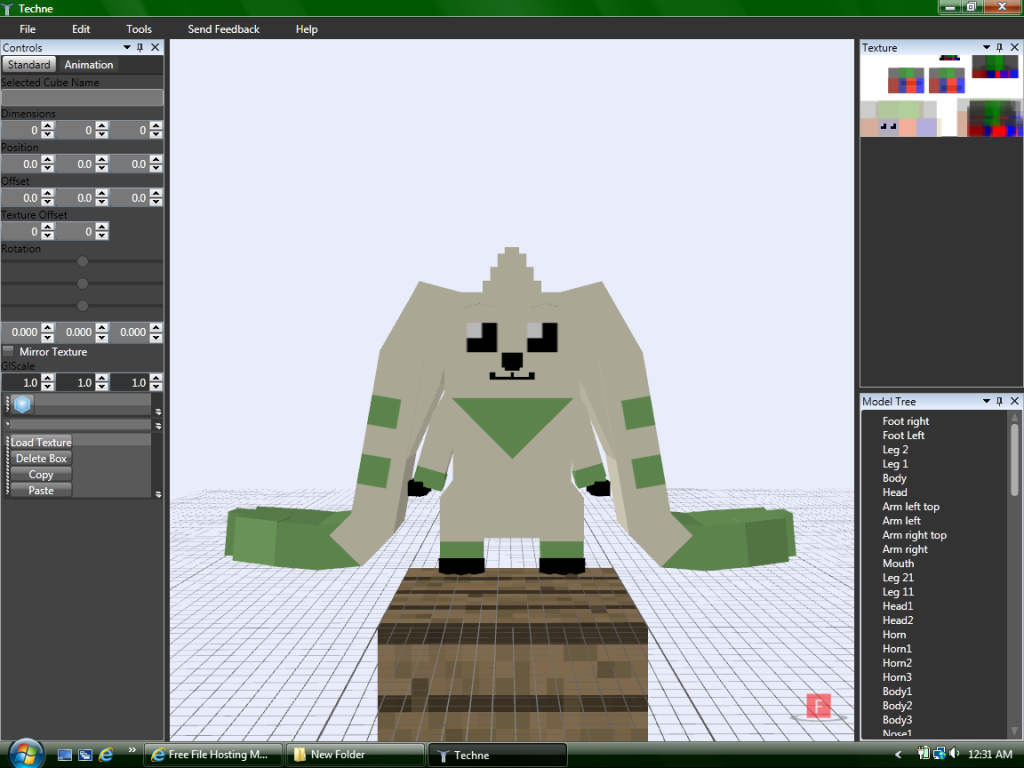The height and width of the screenshot is (768, 1024).
Task: Open the Texture panel options dropdown arrow
Action: click(986, 48)
